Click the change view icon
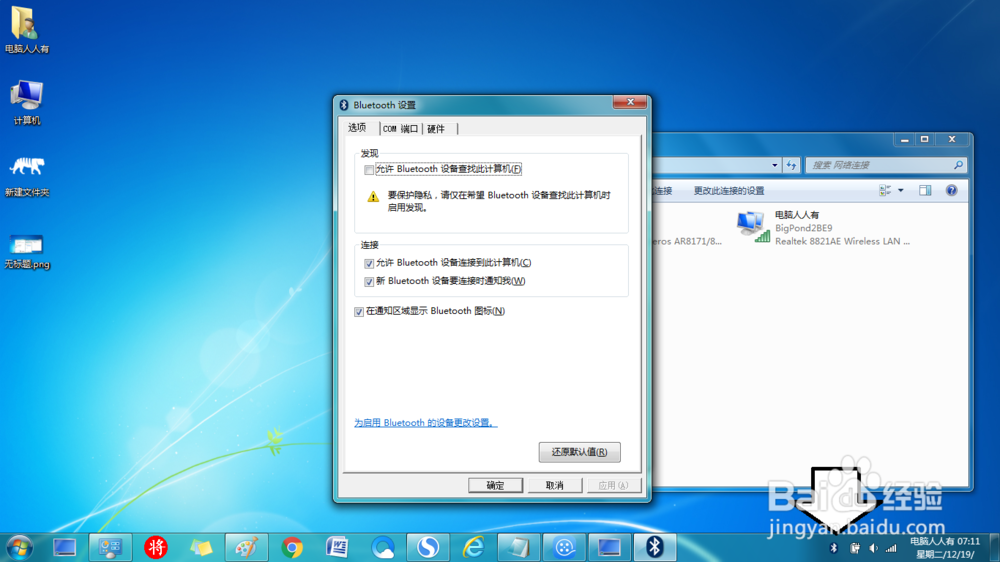The height and width of the screenshot is (562, 1000). tap(885, 191)
